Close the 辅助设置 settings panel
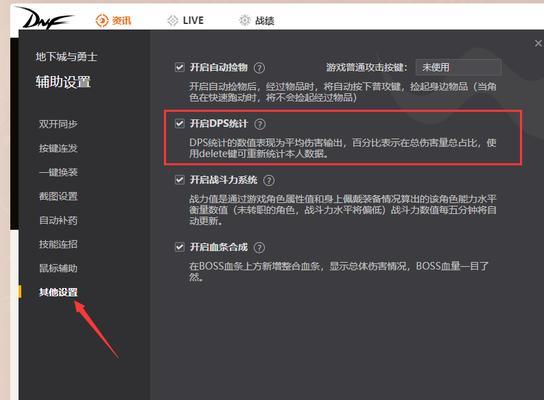This screenshot has height=400, width=544. click(538, 43)
